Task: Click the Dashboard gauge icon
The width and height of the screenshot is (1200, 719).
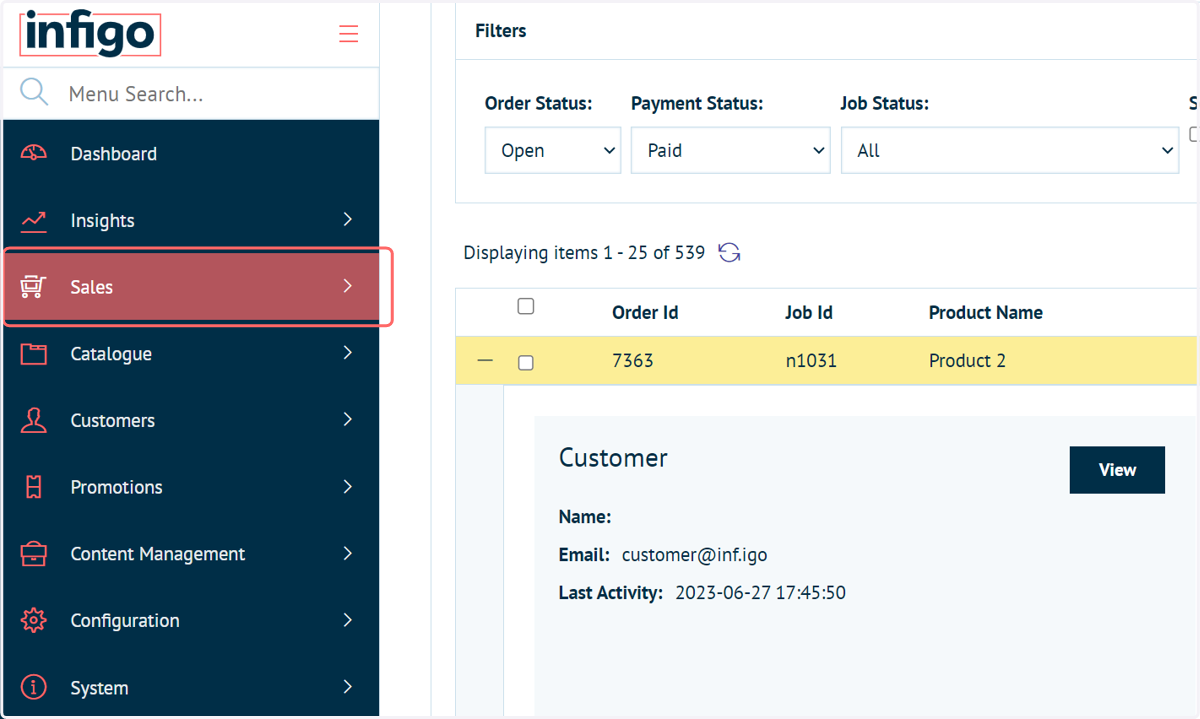Action: (x=34, y=153)
